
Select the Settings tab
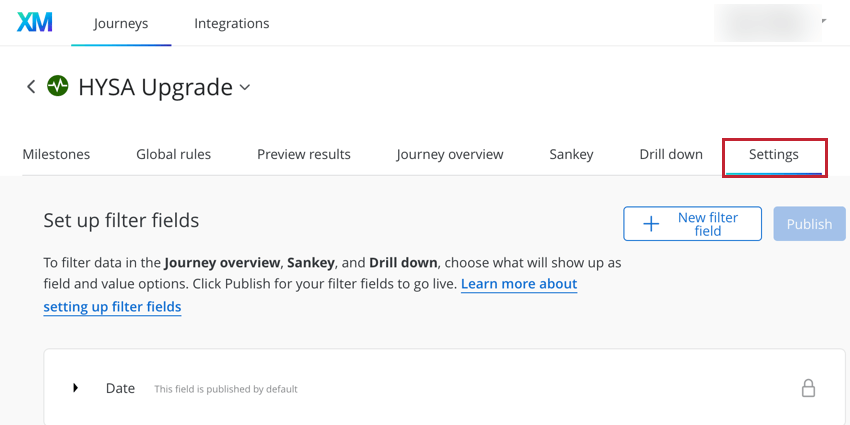tap(774, 156)
